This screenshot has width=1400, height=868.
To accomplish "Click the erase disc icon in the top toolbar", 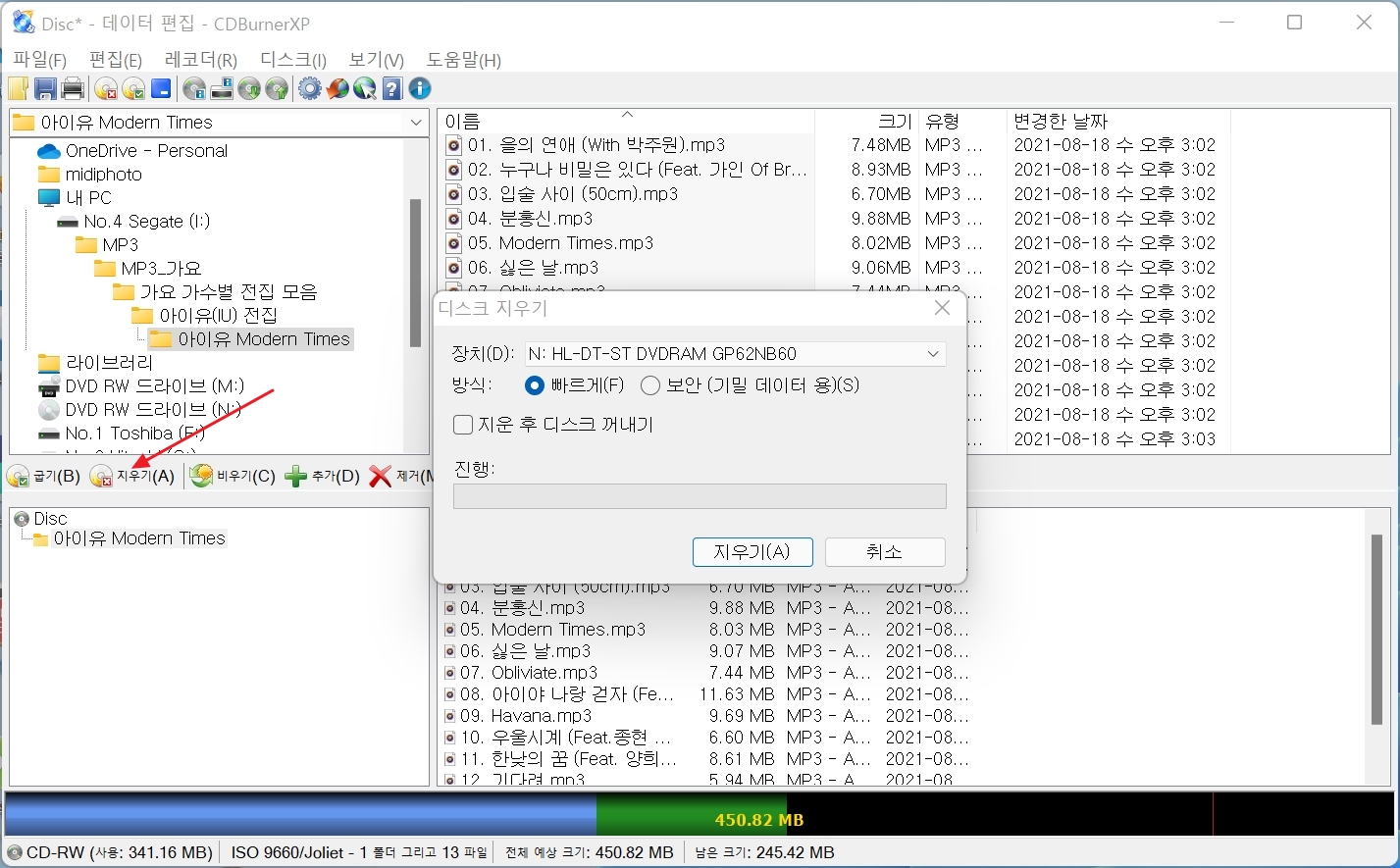I will click(x=106, y=89).
